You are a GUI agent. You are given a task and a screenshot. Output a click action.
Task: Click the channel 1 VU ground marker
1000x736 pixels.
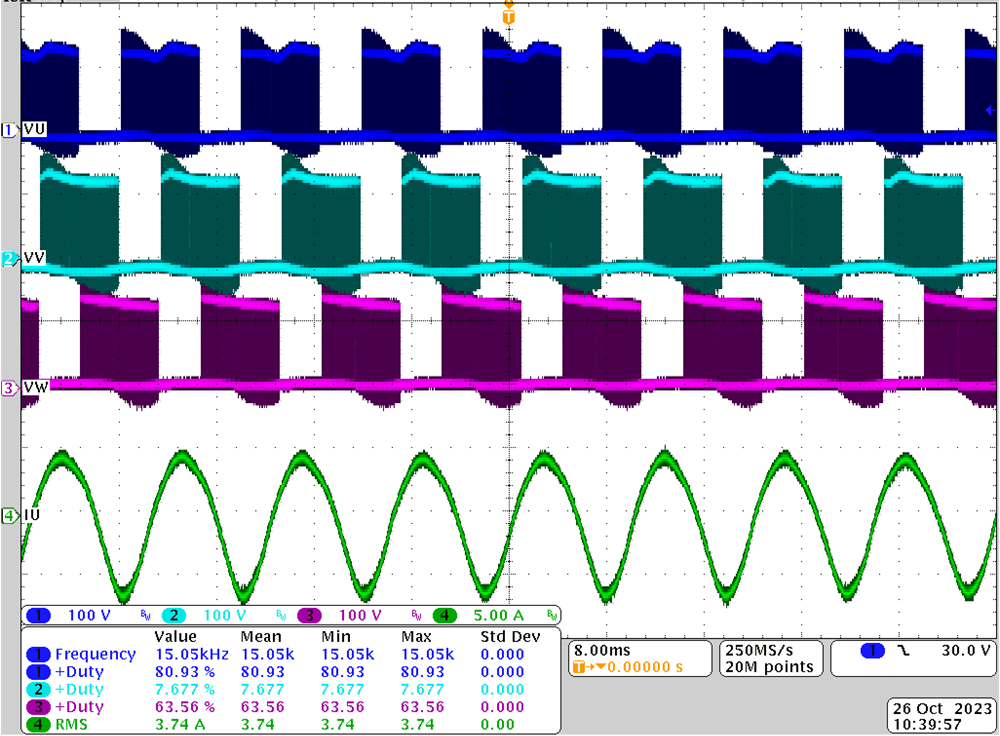(10, 130)
